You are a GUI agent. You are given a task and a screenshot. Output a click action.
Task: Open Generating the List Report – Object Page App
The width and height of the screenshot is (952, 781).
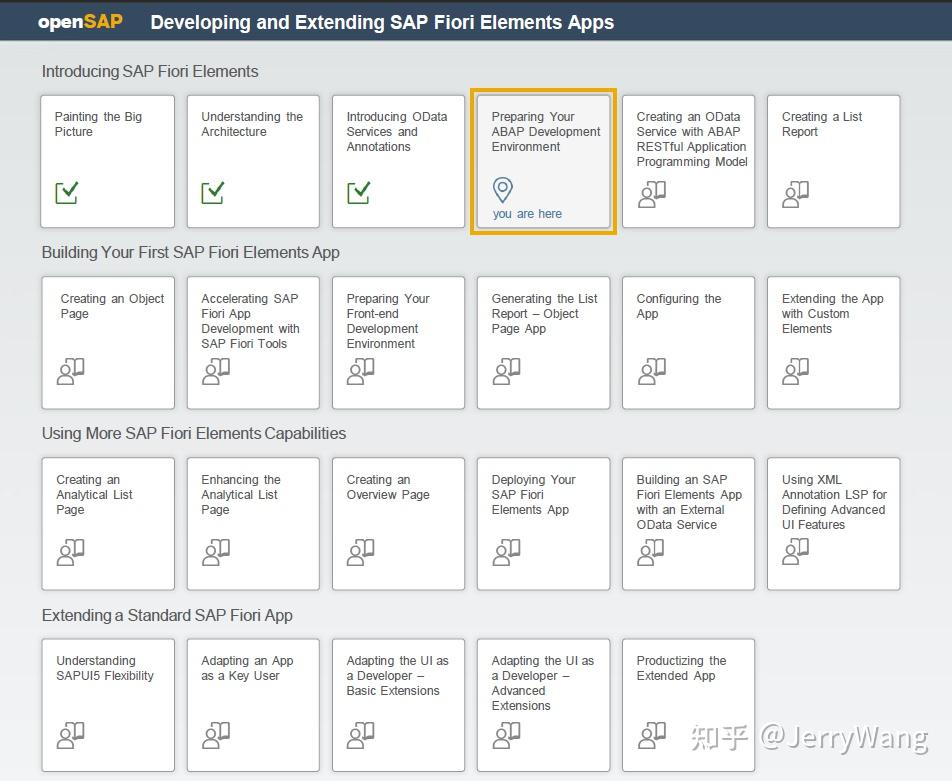pos(543,343)
